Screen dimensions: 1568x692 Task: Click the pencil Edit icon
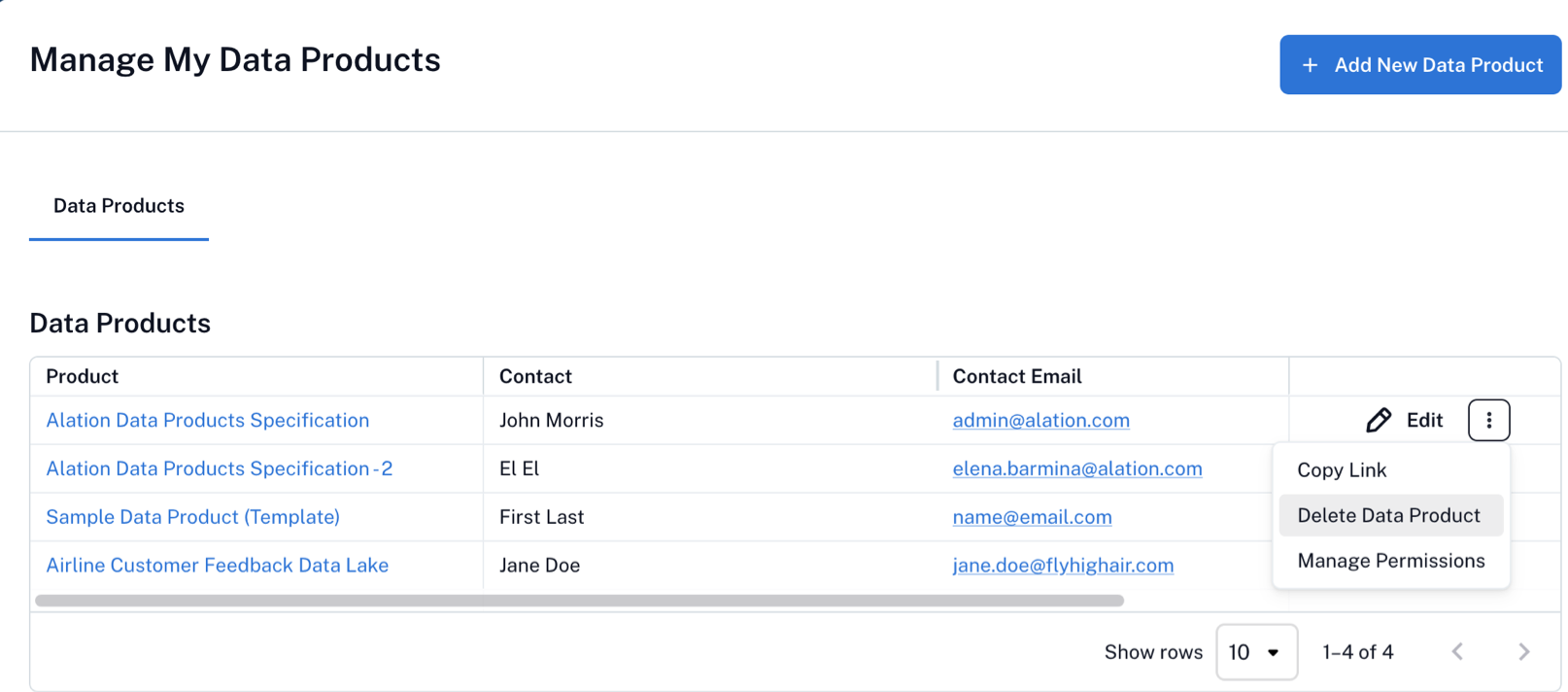coord(1379,420)
